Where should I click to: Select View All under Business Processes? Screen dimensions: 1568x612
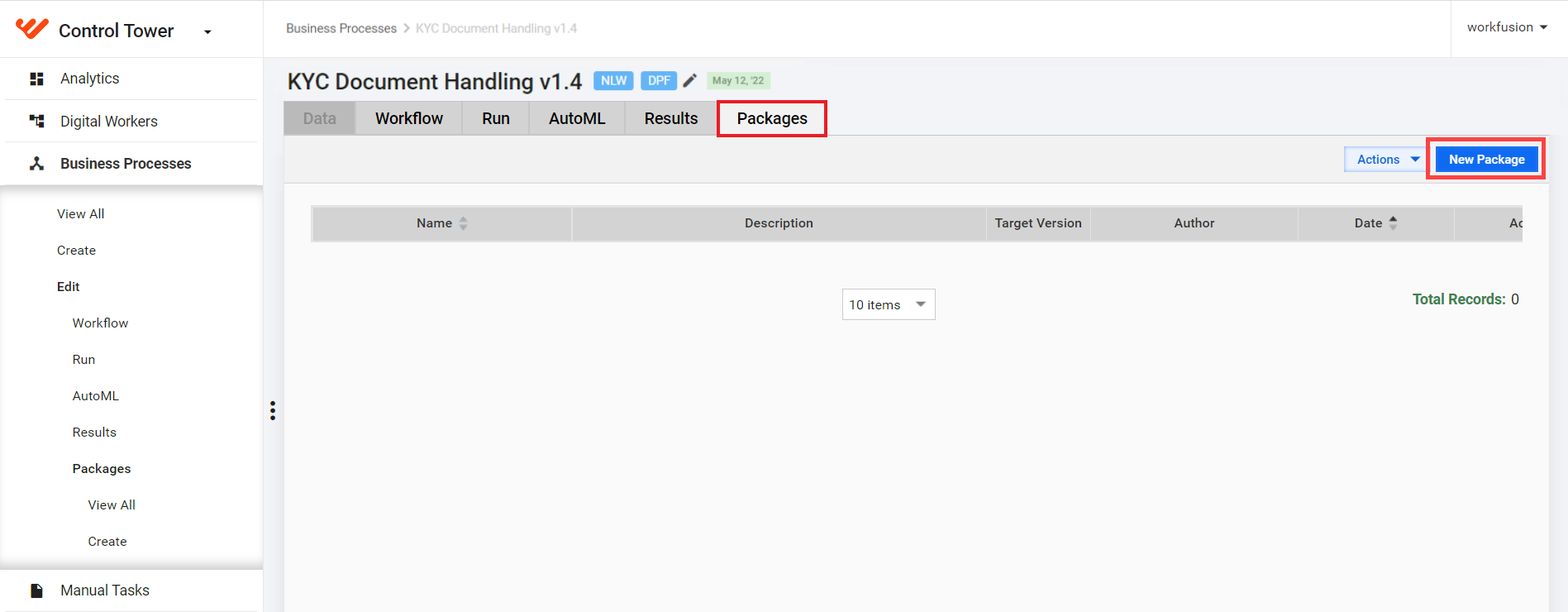[81, 213]
